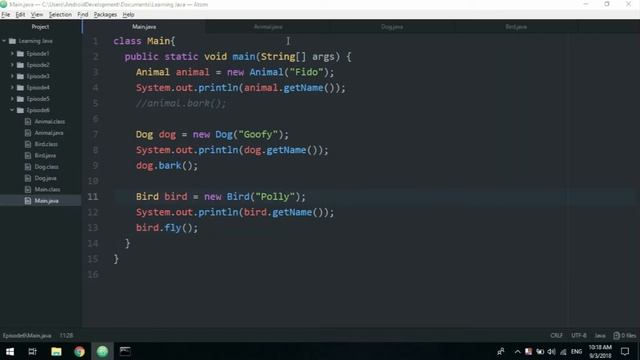Click the Episode4 folder icon
The height and width of the screenshot is (360, 640).
tap(20, 87)
